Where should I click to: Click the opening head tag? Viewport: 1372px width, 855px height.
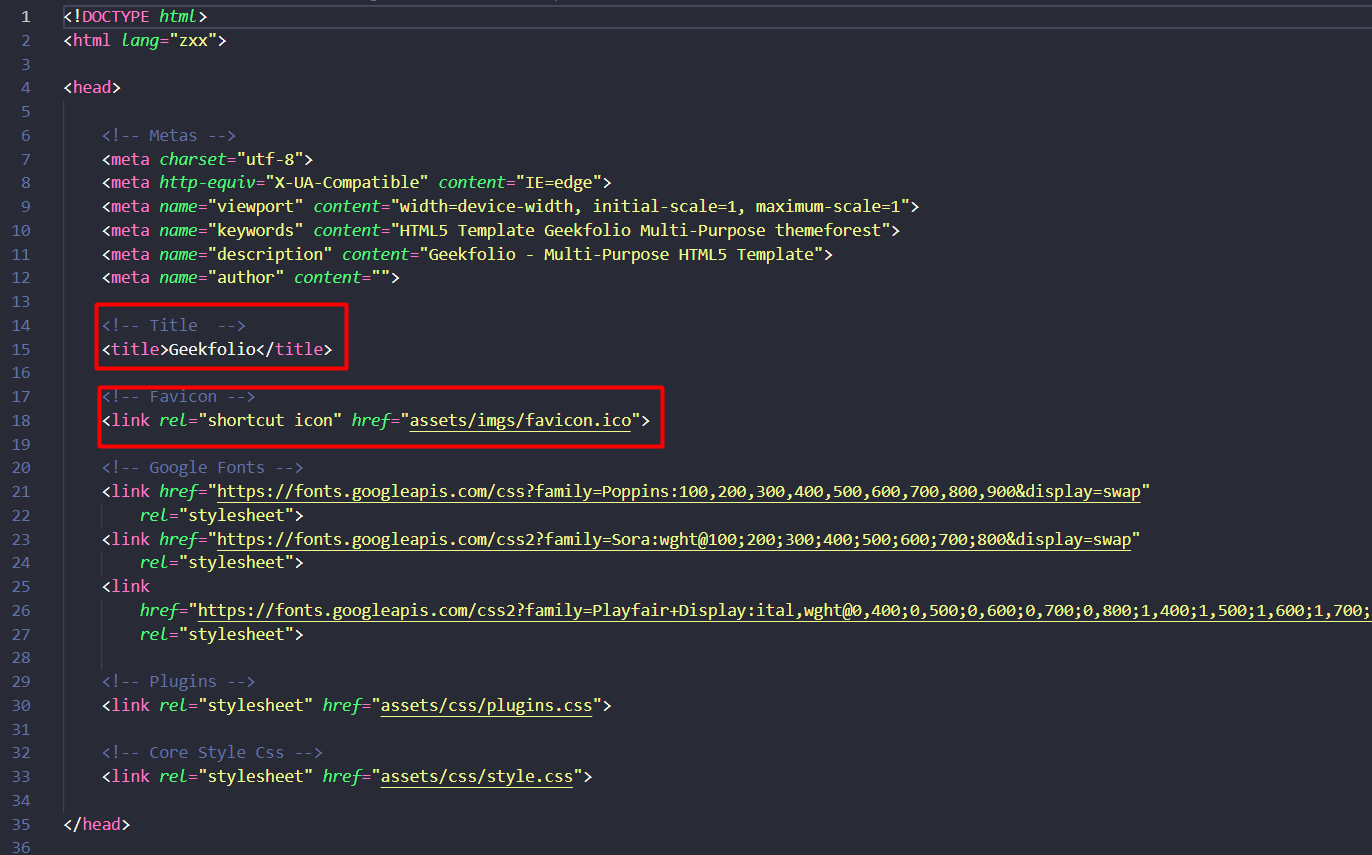[x=91, y=88]
